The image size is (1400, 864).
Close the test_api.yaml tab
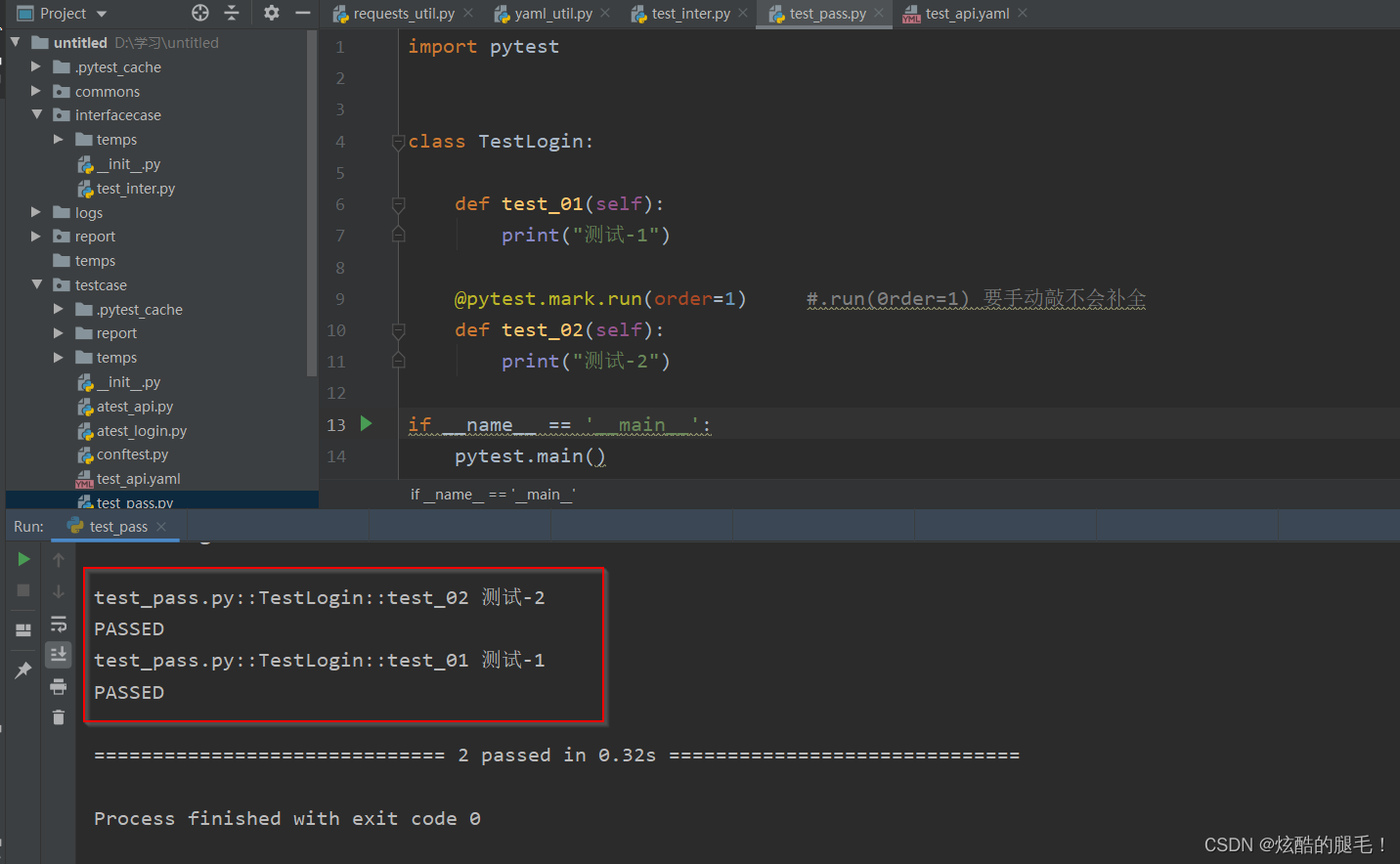1023,13
